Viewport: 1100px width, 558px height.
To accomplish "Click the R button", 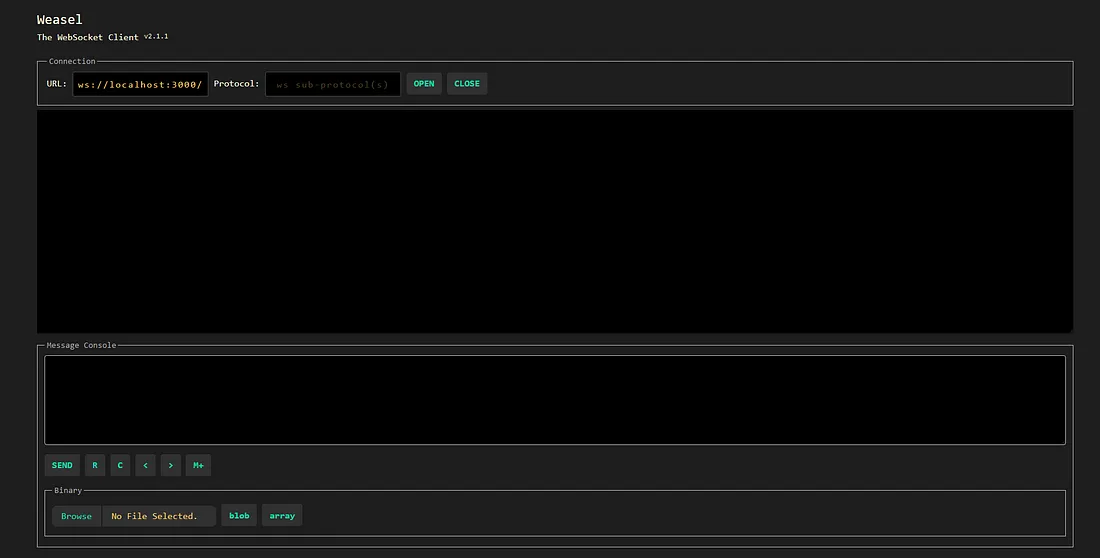I will 95,465.
